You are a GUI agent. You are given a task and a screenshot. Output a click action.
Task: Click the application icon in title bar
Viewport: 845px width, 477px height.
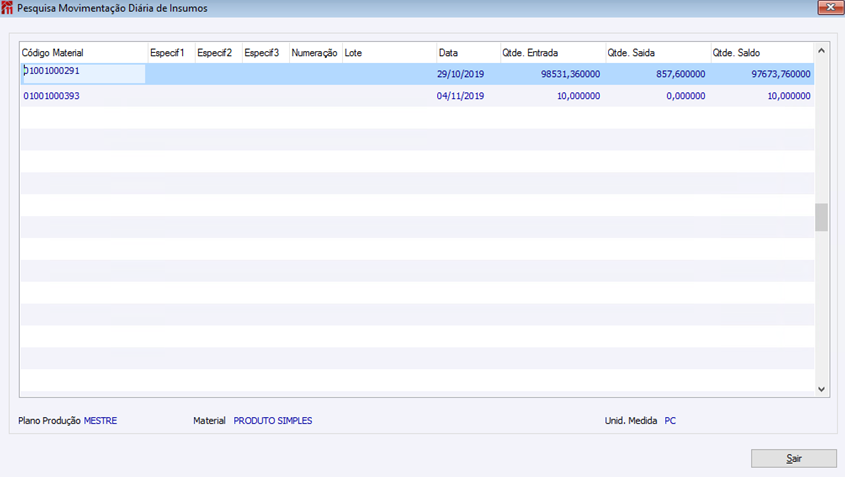click(x=7, y=8)
